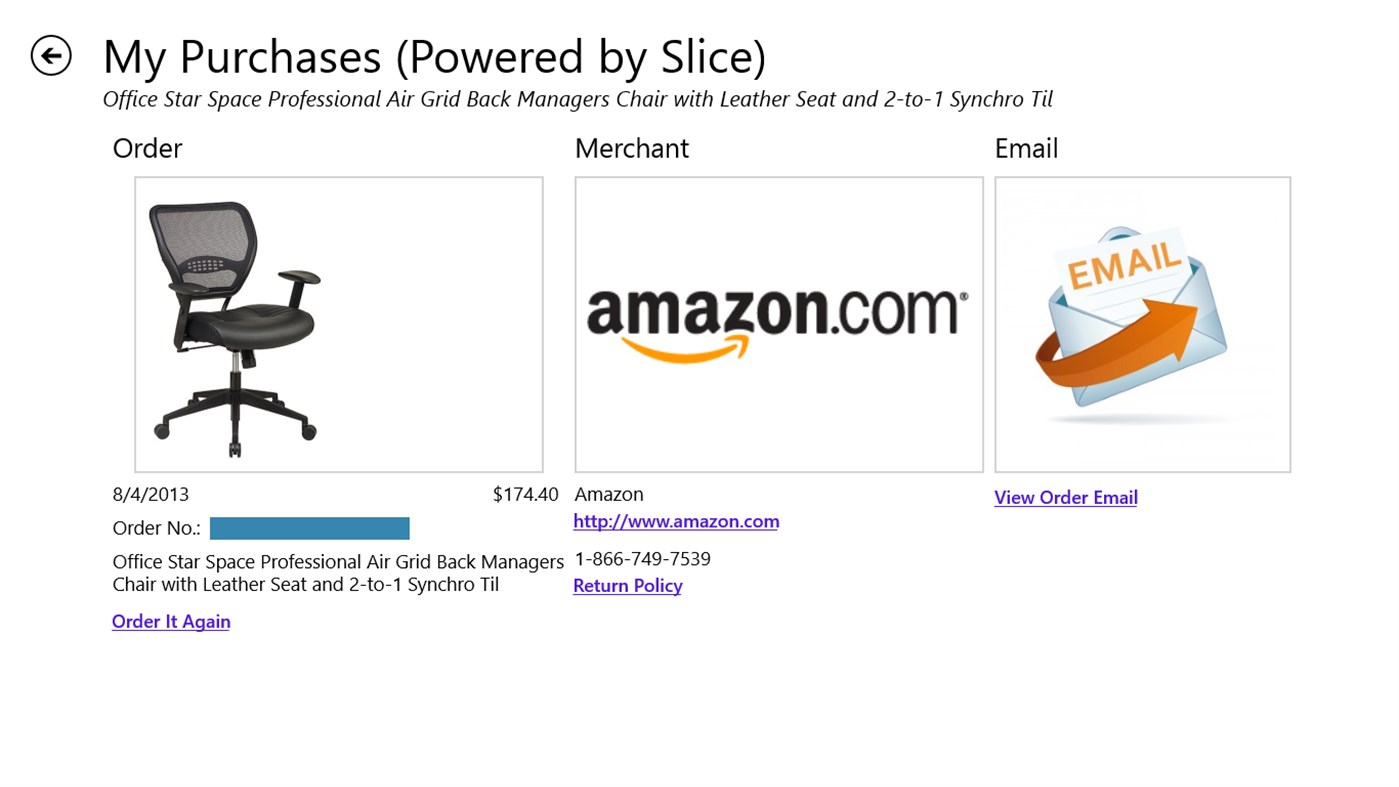Click the circular navigation icon top-left
Image resolution: width=1399 pixels, height=787 pixels.
[50, 55]
